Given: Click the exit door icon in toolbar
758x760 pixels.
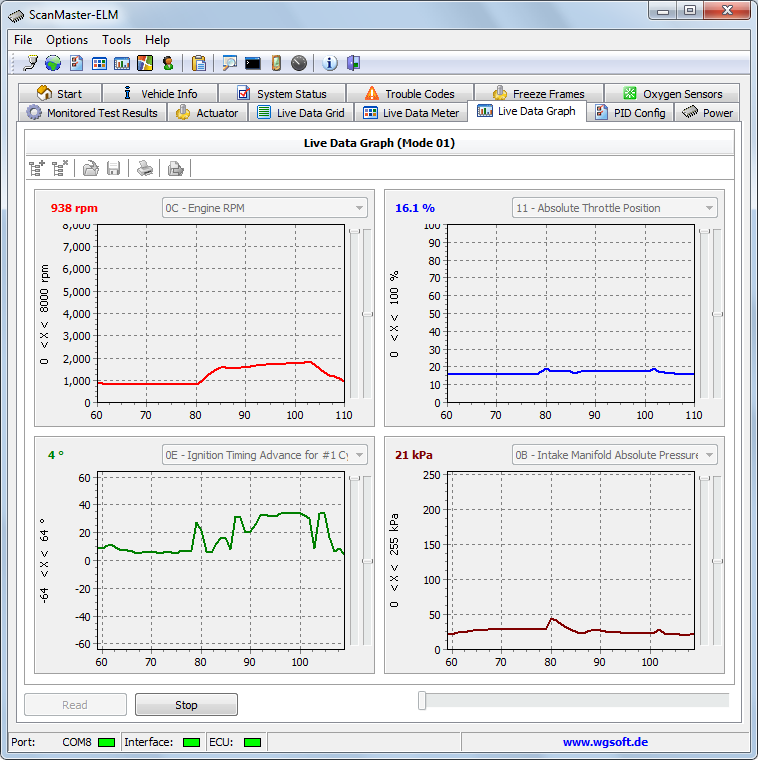Looking at the screenshot, I should [x=353, y=63].
